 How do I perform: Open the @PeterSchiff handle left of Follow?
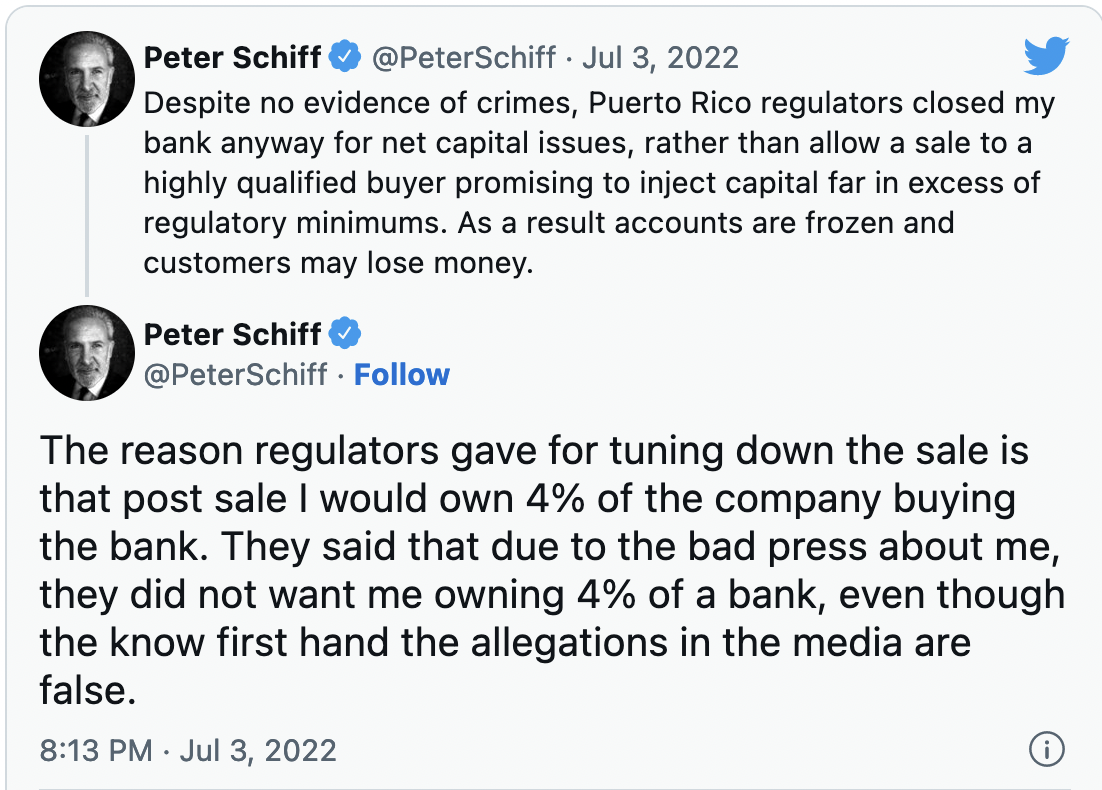click(x=236, y=375)
